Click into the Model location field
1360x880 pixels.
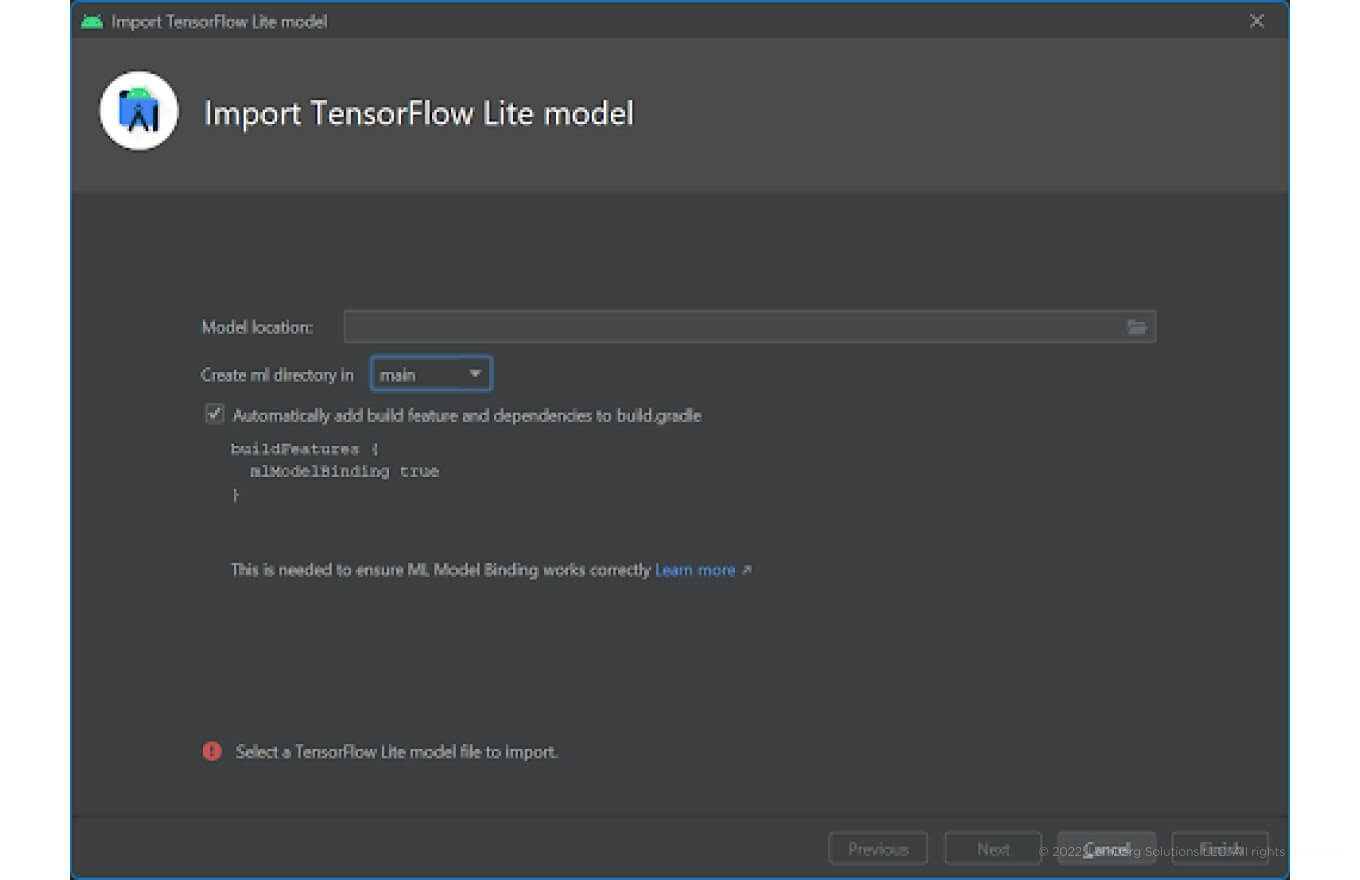[750, 327]
